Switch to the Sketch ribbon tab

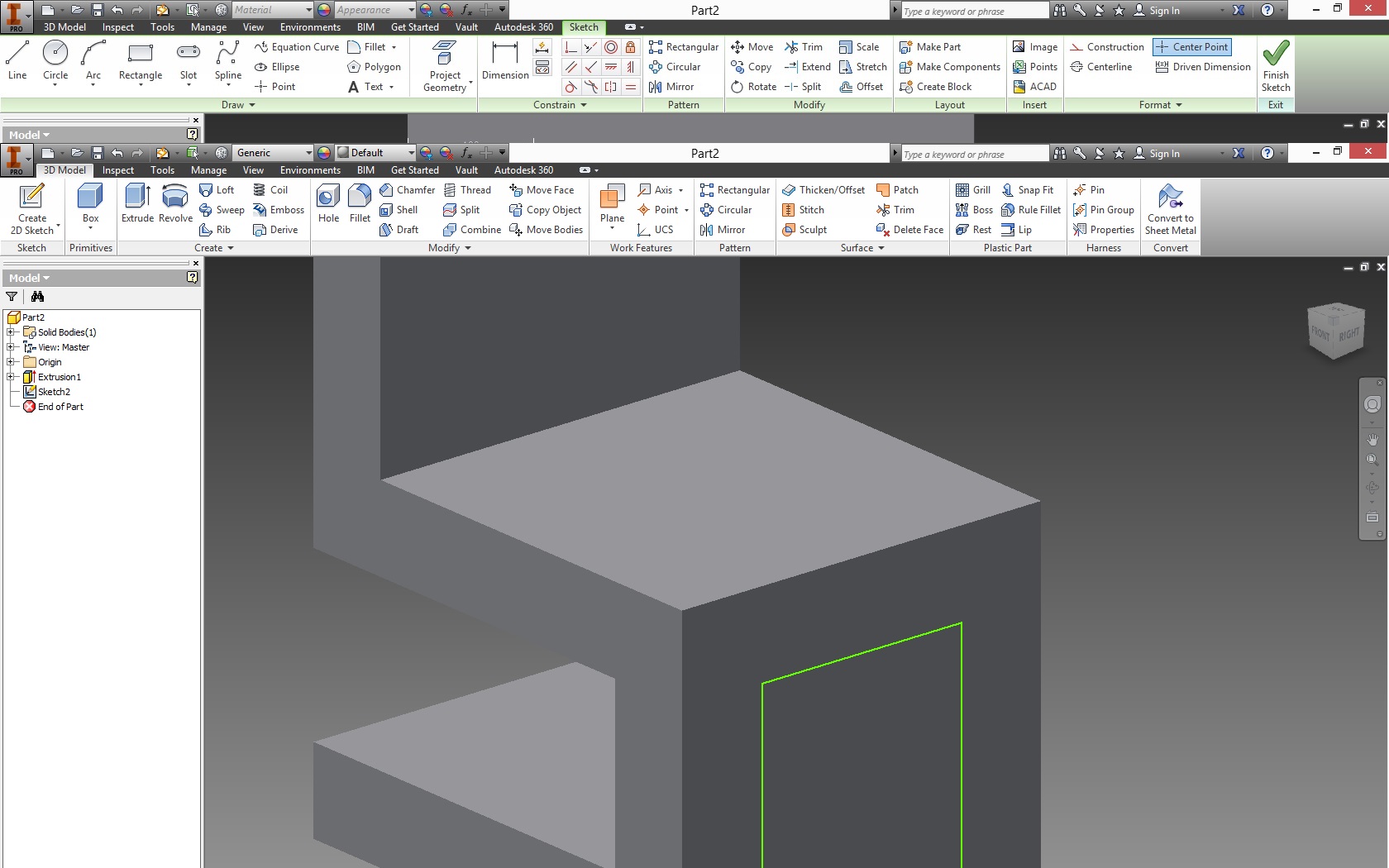tap(584, 27)
